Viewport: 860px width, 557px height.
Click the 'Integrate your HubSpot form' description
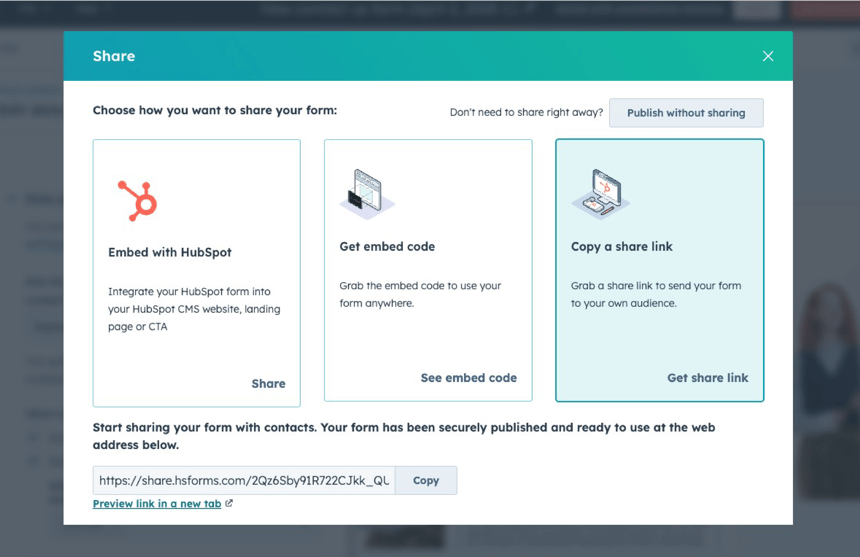coord(194,309)
